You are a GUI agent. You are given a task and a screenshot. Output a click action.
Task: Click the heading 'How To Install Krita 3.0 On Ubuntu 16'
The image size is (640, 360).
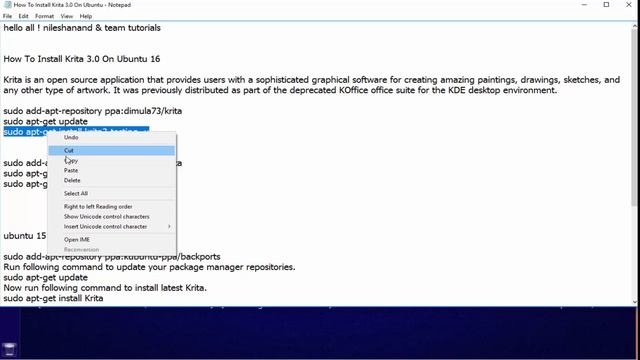click(82, 59)
